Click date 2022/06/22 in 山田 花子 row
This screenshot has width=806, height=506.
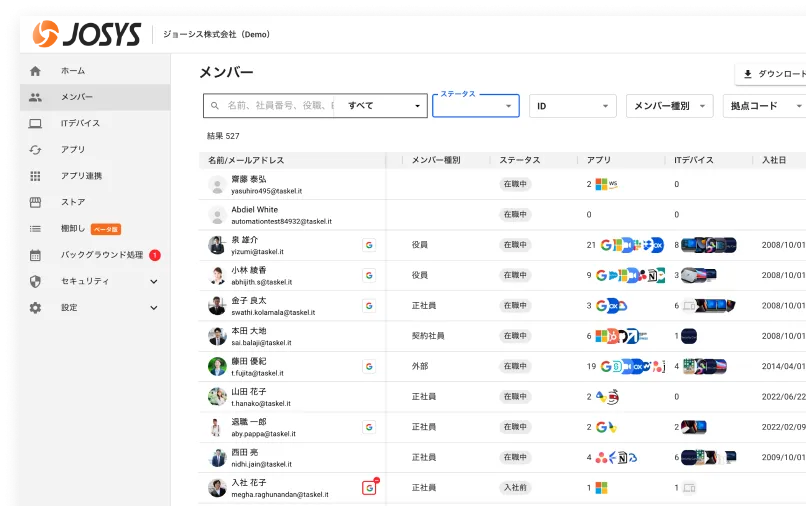tap(783, 396)
